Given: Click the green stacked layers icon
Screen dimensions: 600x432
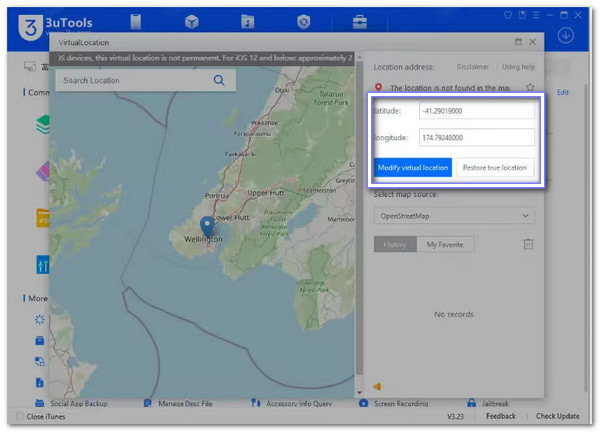Looking at the screenshot, I should (x=43, y=124).
